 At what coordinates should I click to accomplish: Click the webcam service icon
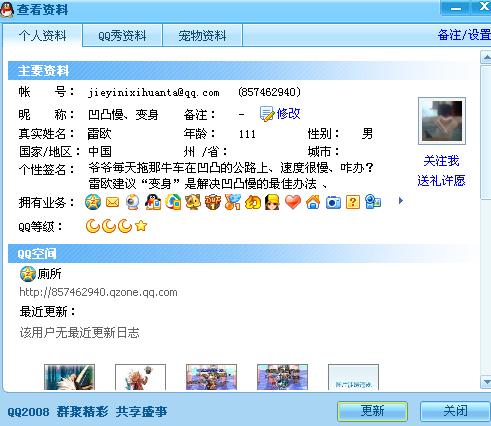coord(133,202)
